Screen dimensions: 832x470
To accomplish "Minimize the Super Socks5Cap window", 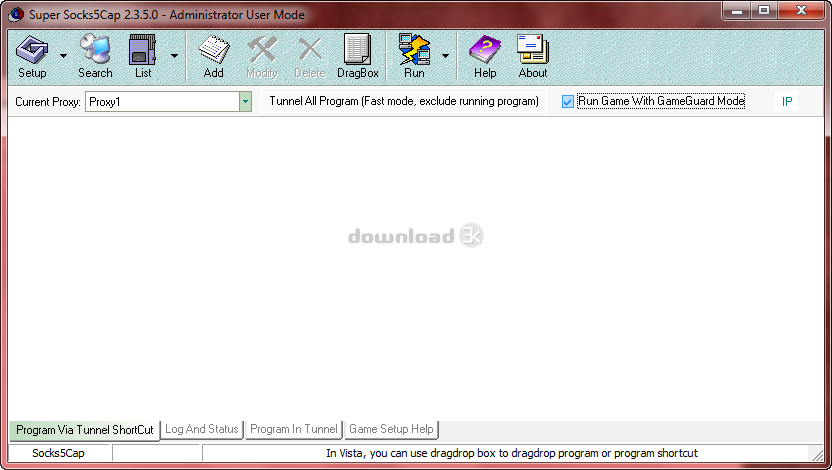I will (736, 10).
